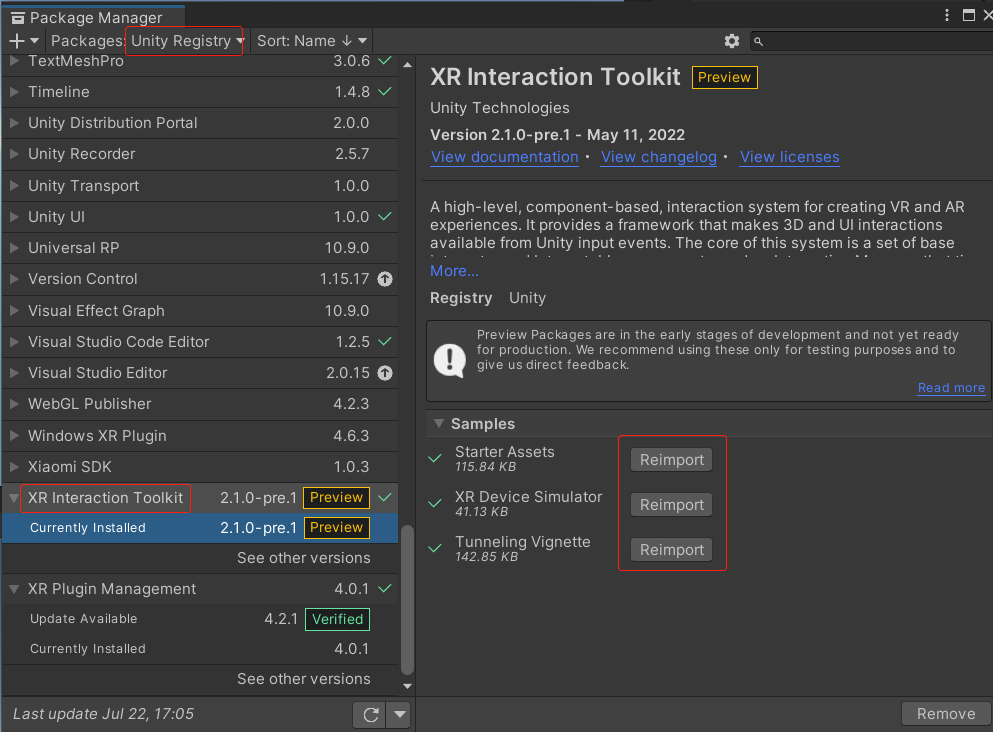Viewport: 993px width, 732px height.
Task: Open dropdown arrow beside refresh button
Action: click(x=399, y=714)
